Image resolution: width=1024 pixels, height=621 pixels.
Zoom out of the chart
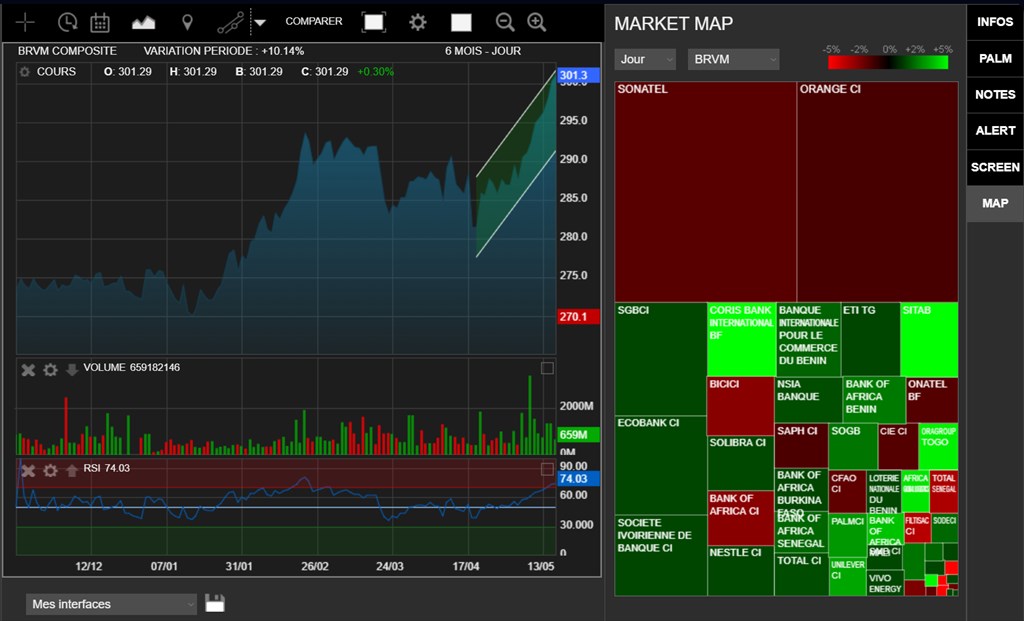pos(505,23)
